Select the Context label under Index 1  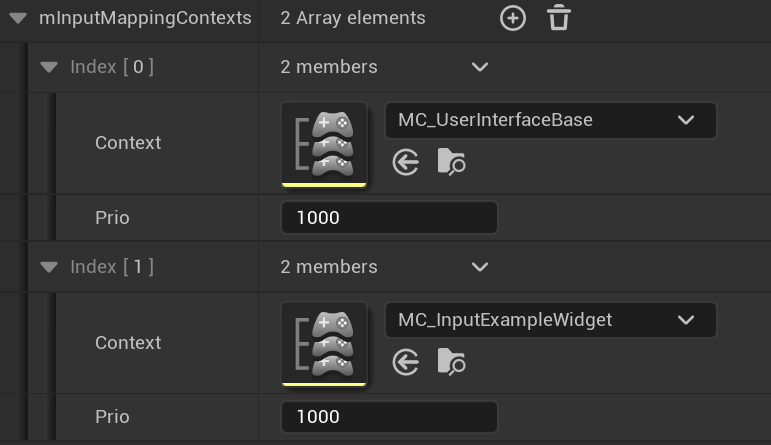128,343
